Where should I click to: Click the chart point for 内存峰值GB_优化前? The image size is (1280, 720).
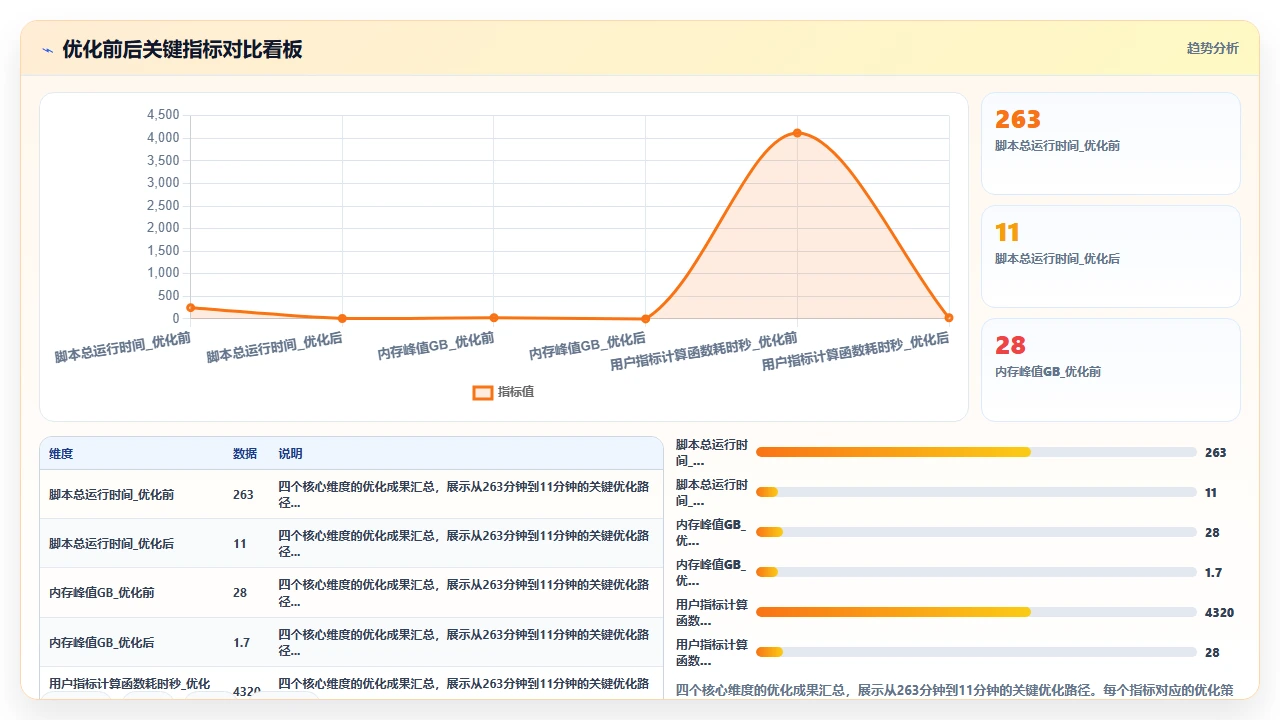(x=493, y=318)
